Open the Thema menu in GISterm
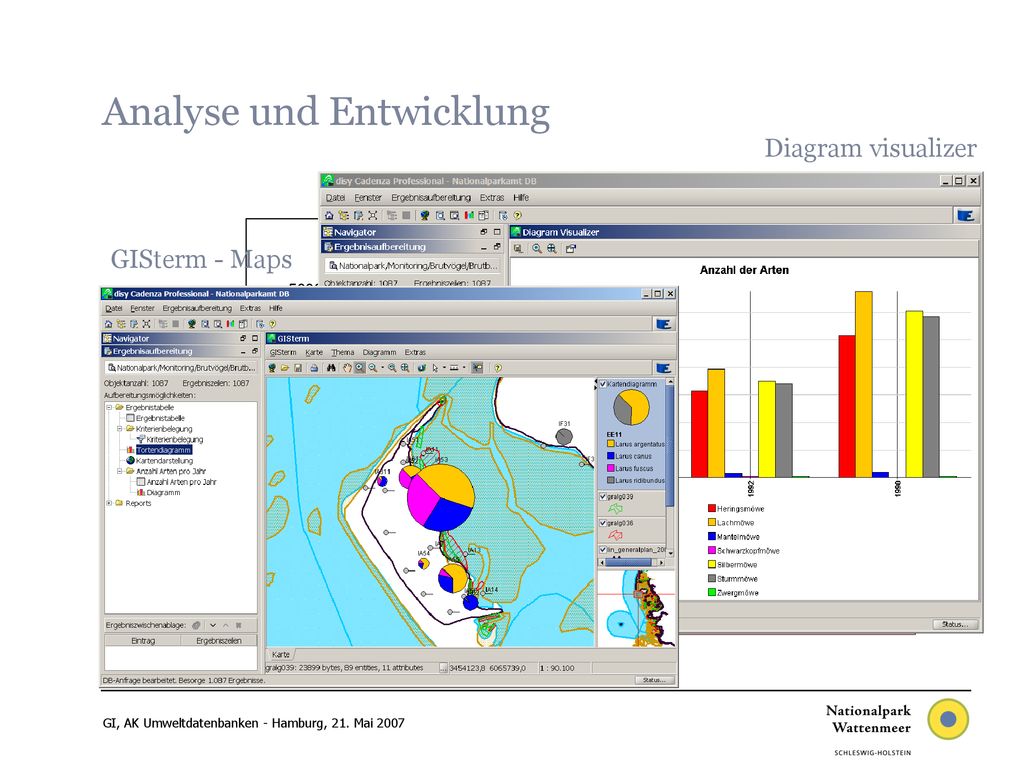 342,353
